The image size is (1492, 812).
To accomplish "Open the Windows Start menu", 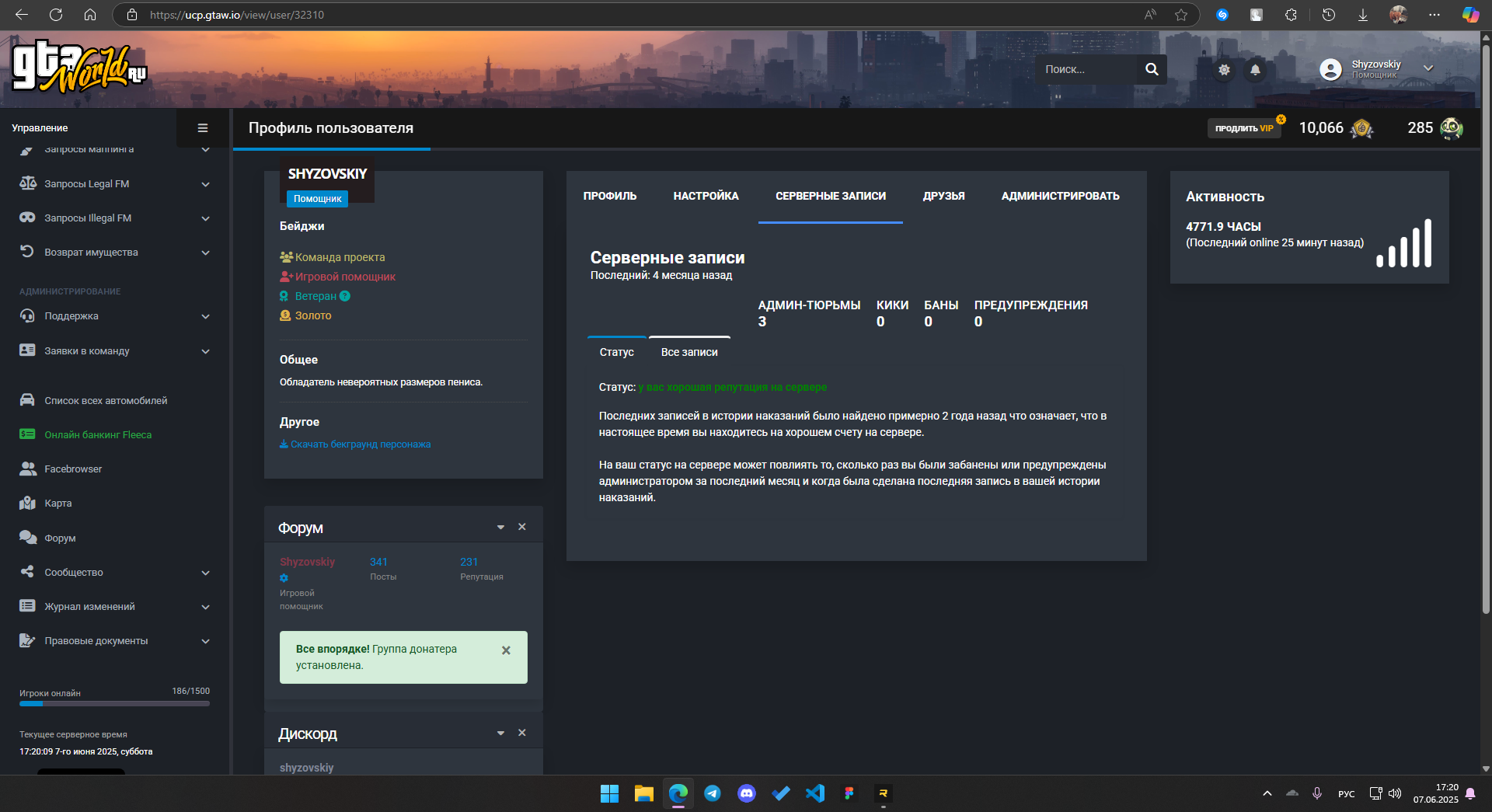I will click(x=610, y=793).
